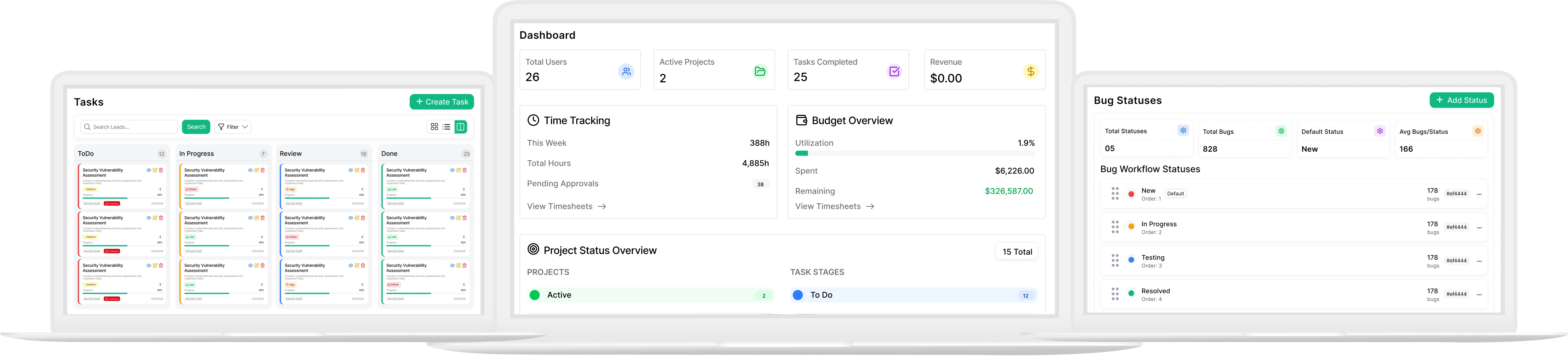1568x358 pixels.
Task: Click the #ef4444 color chip on Testing row
Action: [x=1456, y=260]
